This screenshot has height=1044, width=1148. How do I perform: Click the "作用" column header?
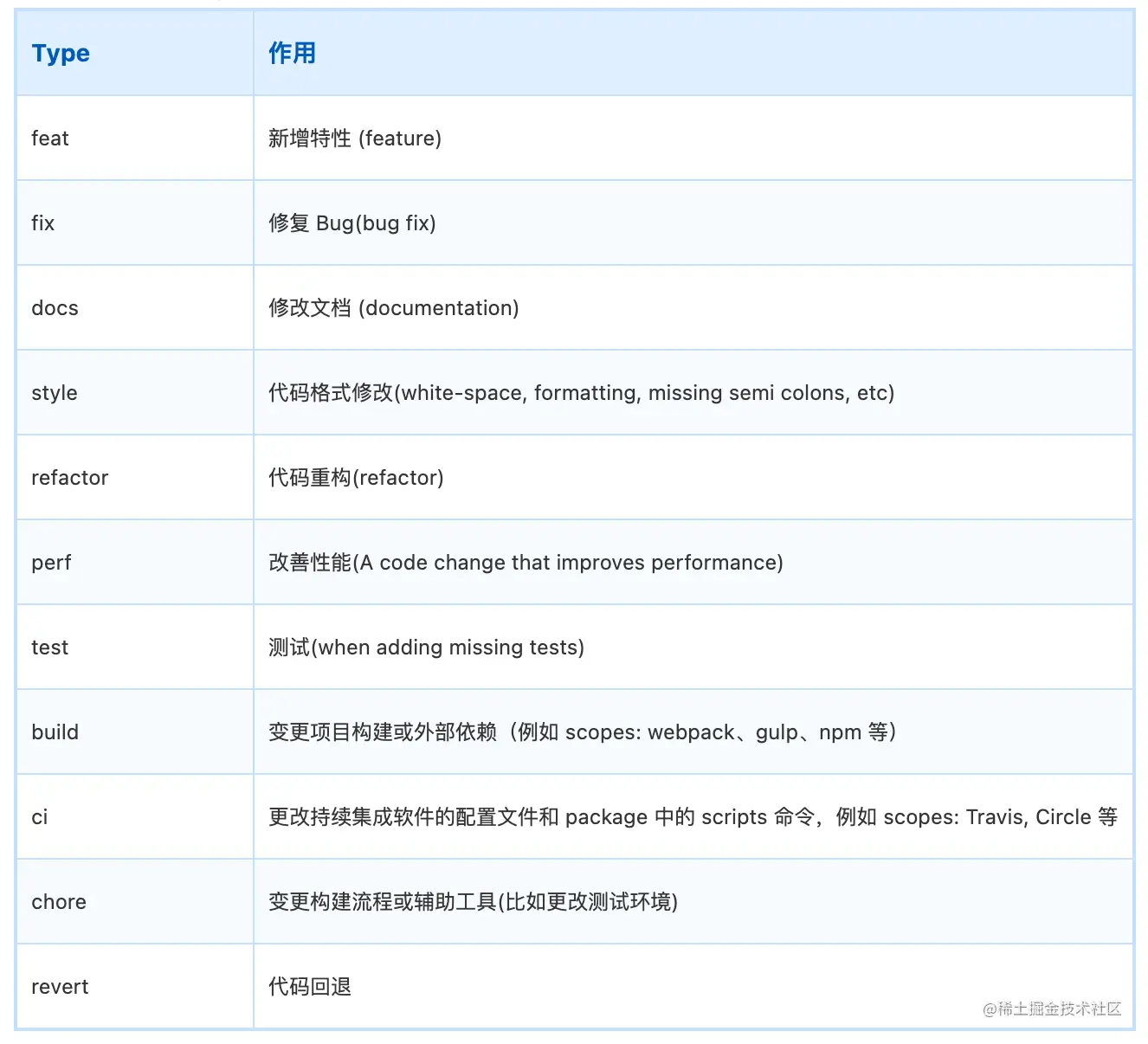click(693, 53)
